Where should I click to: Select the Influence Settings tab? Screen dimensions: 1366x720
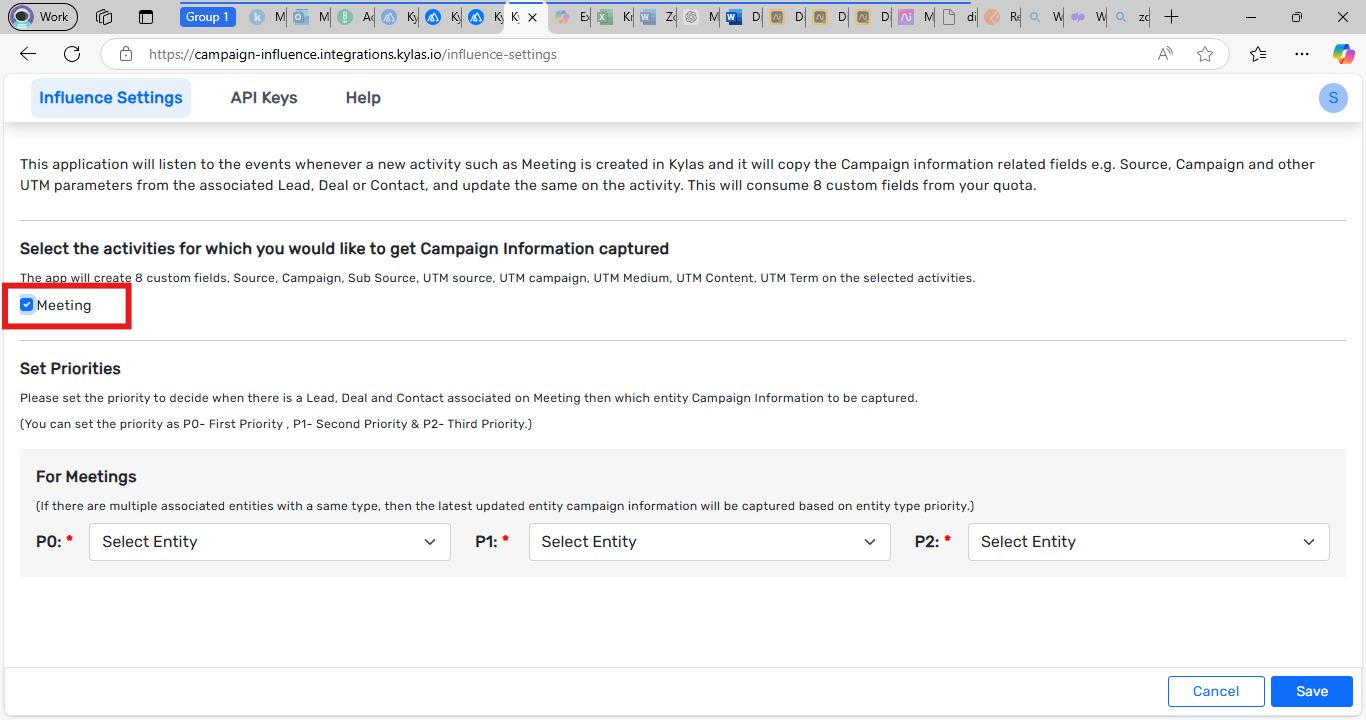tap(111, 98)
